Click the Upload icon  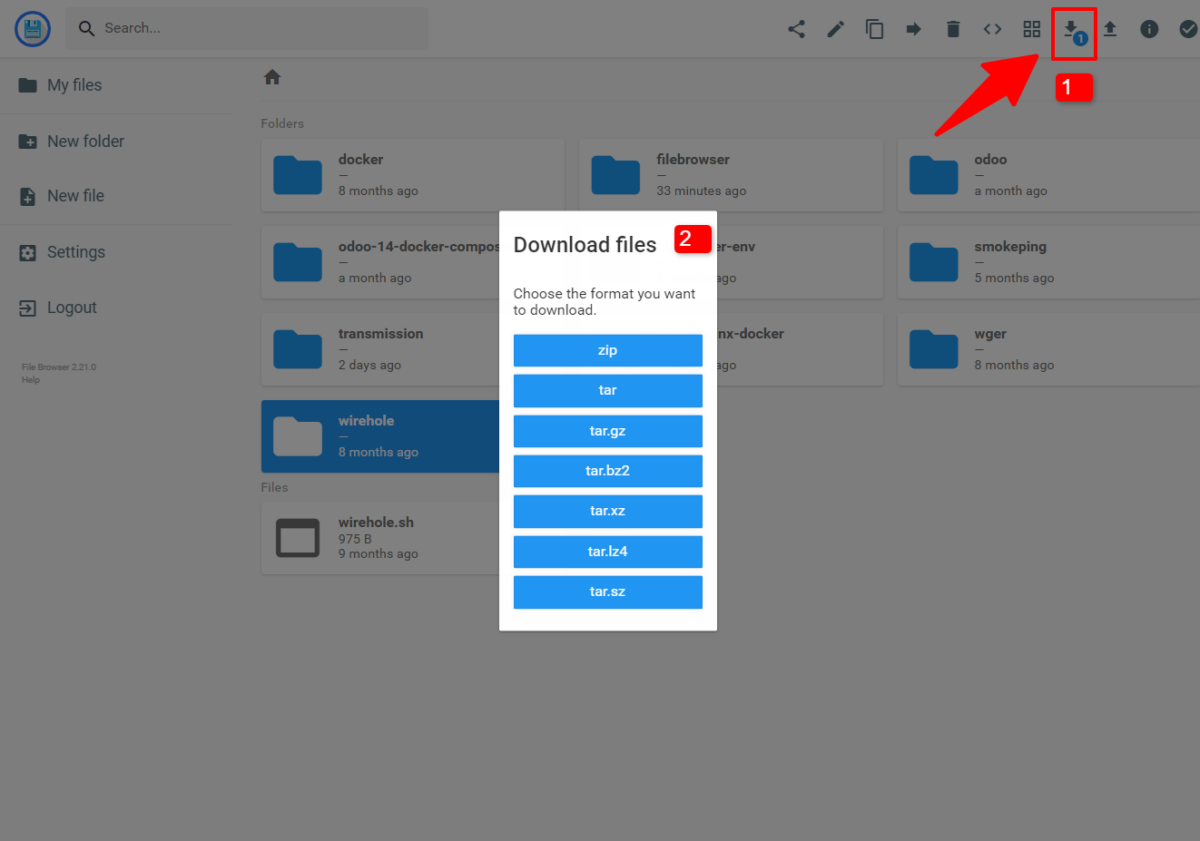[x=1110, y=28]
